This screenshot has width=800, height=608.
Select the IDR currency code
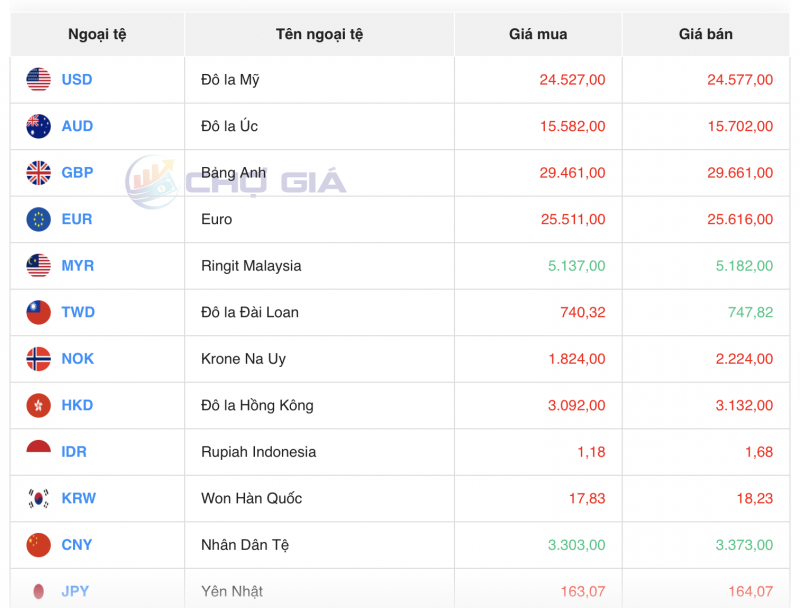[72, 452]
